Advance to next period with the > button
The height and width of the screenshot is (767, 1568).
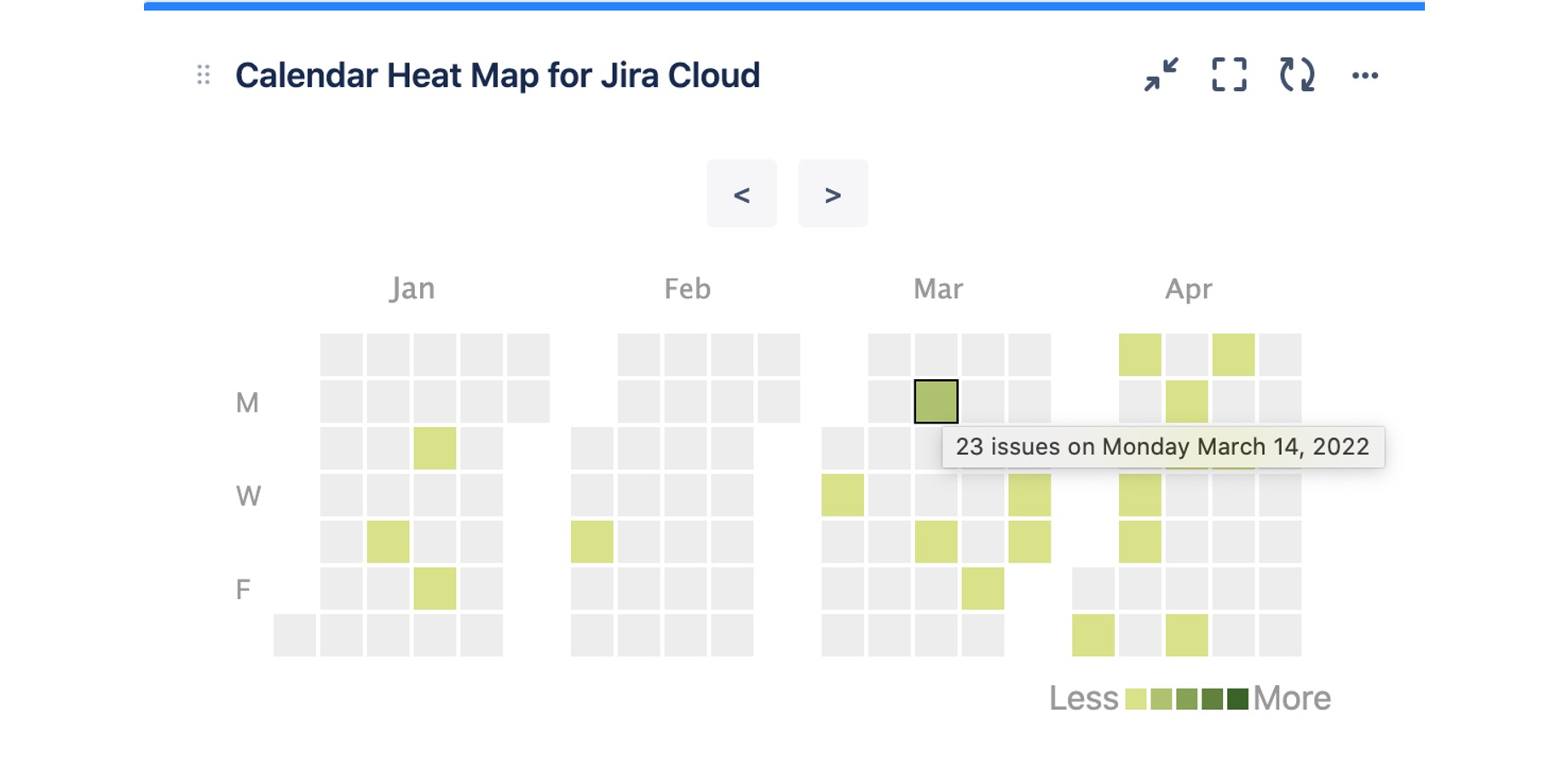tap(833, 194)
